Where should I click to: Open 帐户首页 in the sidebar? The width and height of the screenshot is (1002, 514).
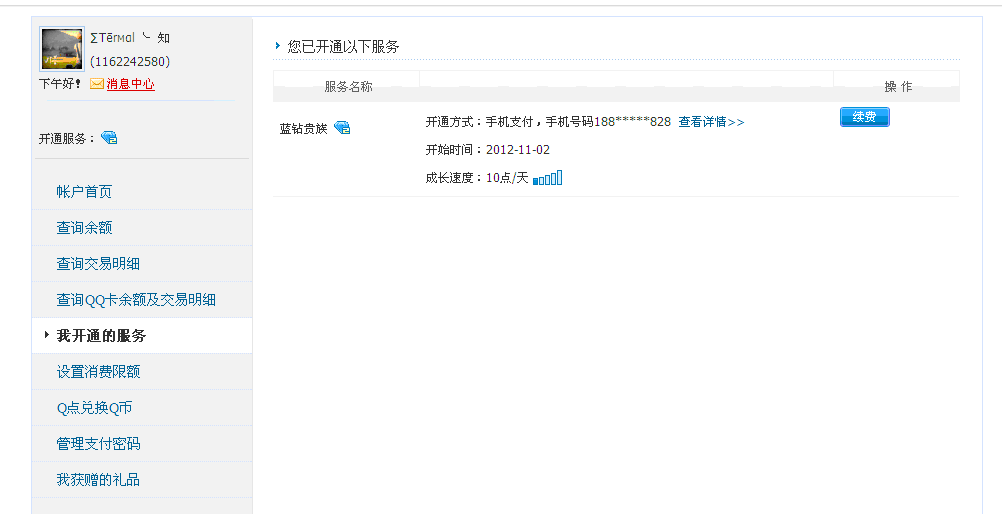click(84, 191)
